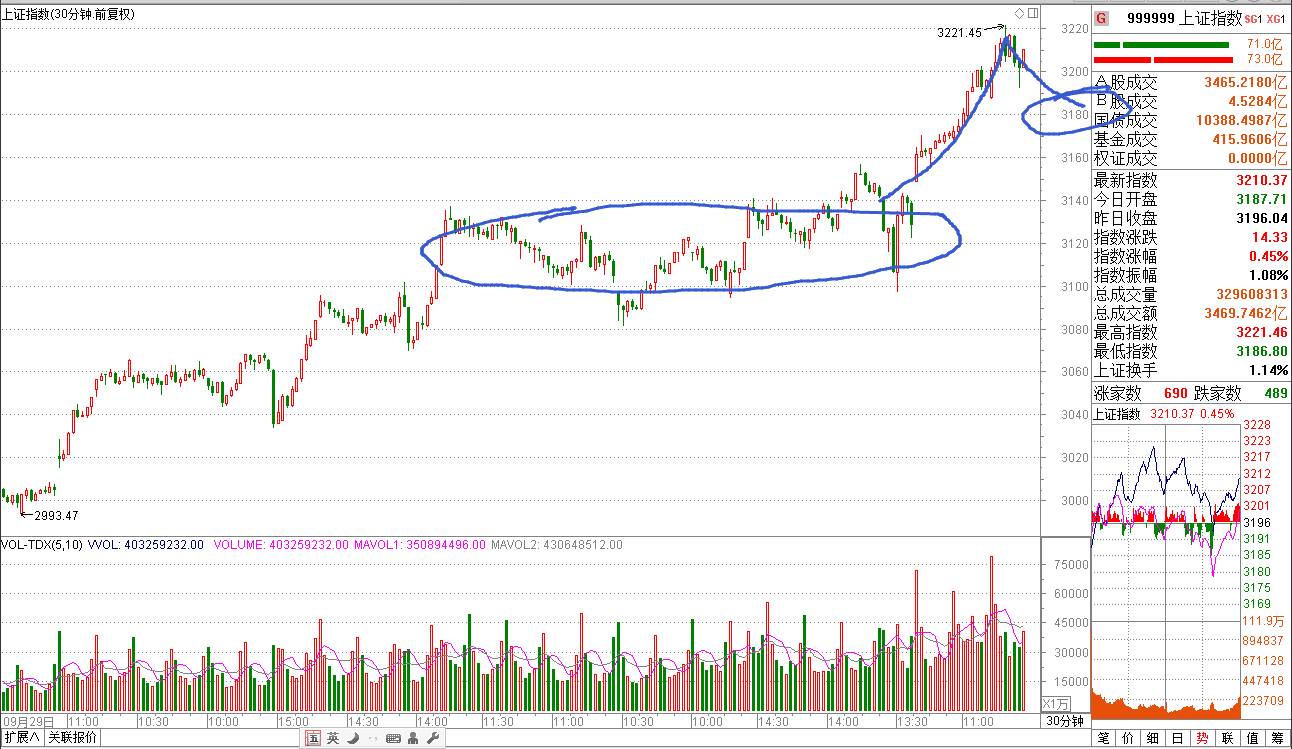The image size is (1292, 749).
Task: Click the SG1 marker in the header
Action: tap(1254, 19)
